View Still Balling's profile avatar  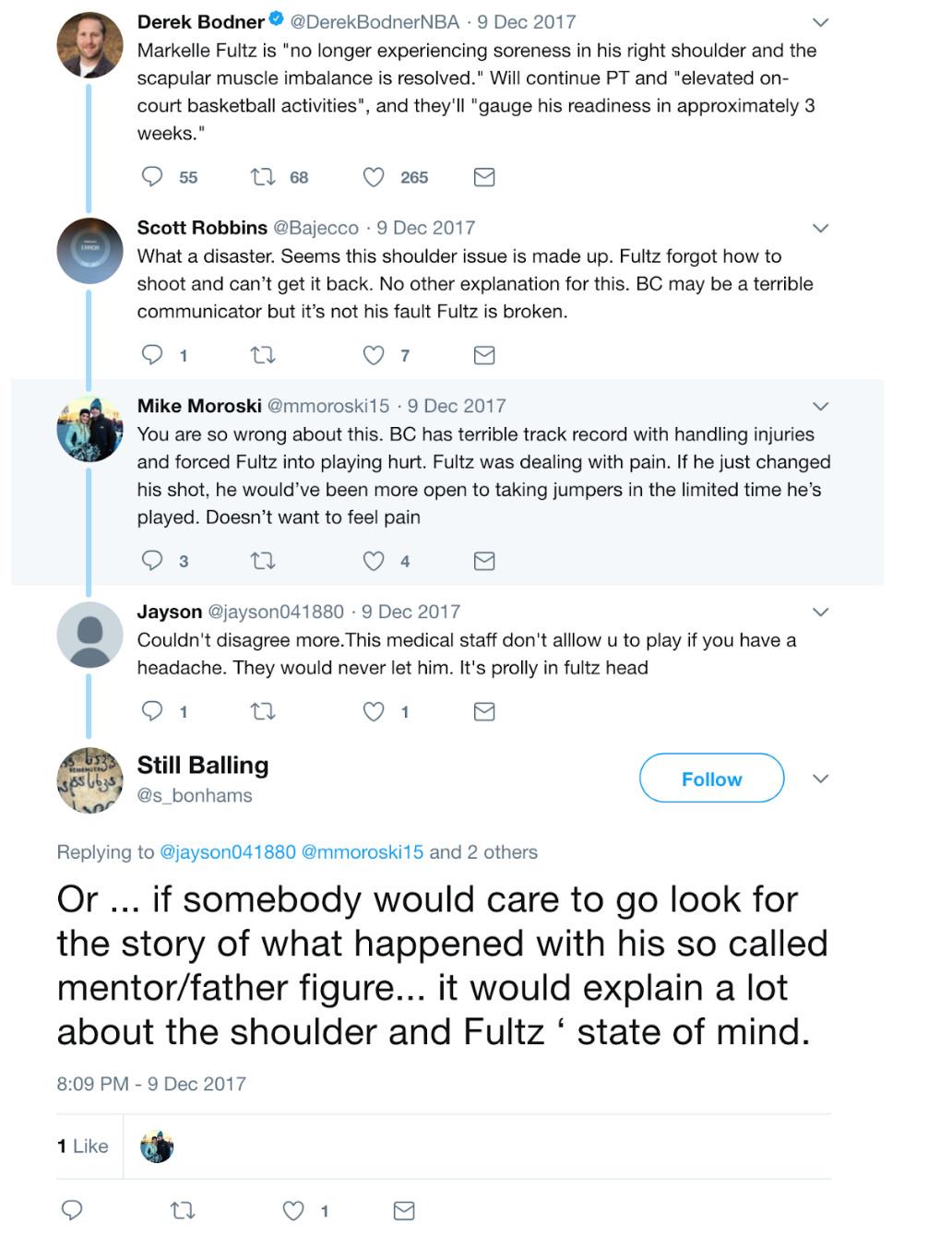[89, 780]
